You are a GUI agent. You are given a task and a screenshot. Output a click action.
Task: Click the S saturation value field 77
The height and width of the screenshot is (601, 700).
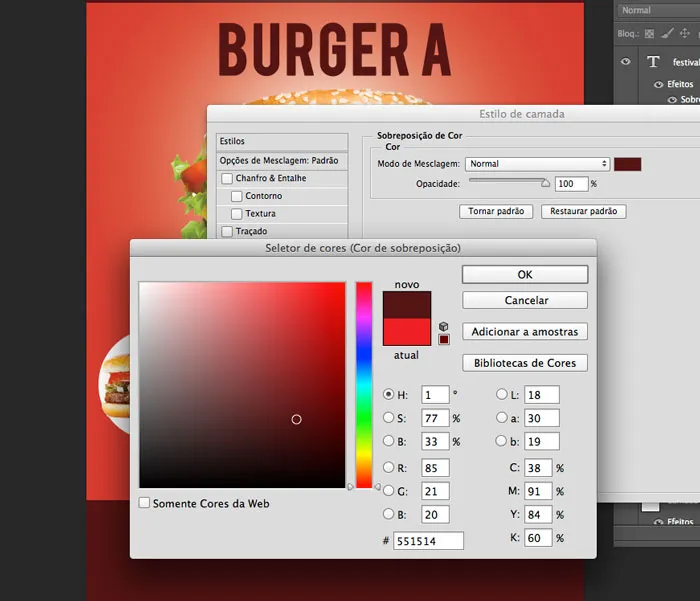(x=435, y=418)
